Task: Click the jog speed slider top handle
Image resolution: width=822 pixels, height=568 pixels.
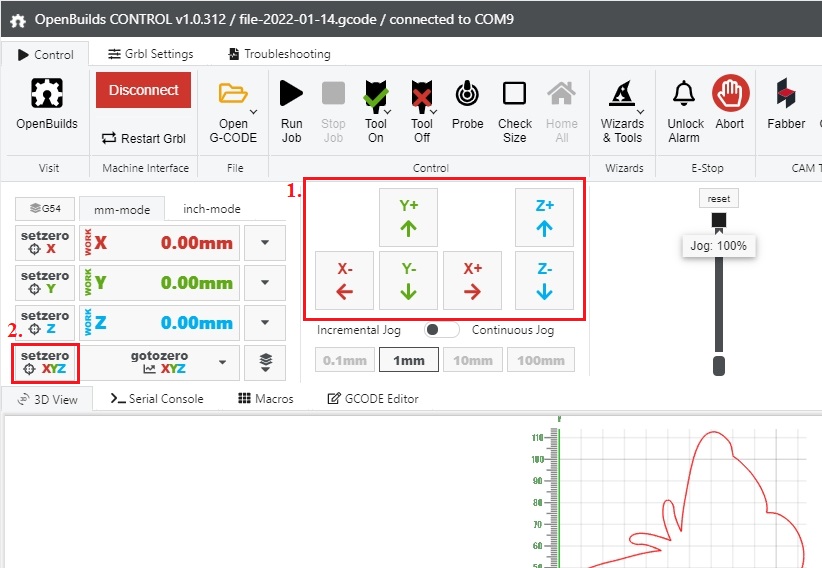Action: point(719,220)
